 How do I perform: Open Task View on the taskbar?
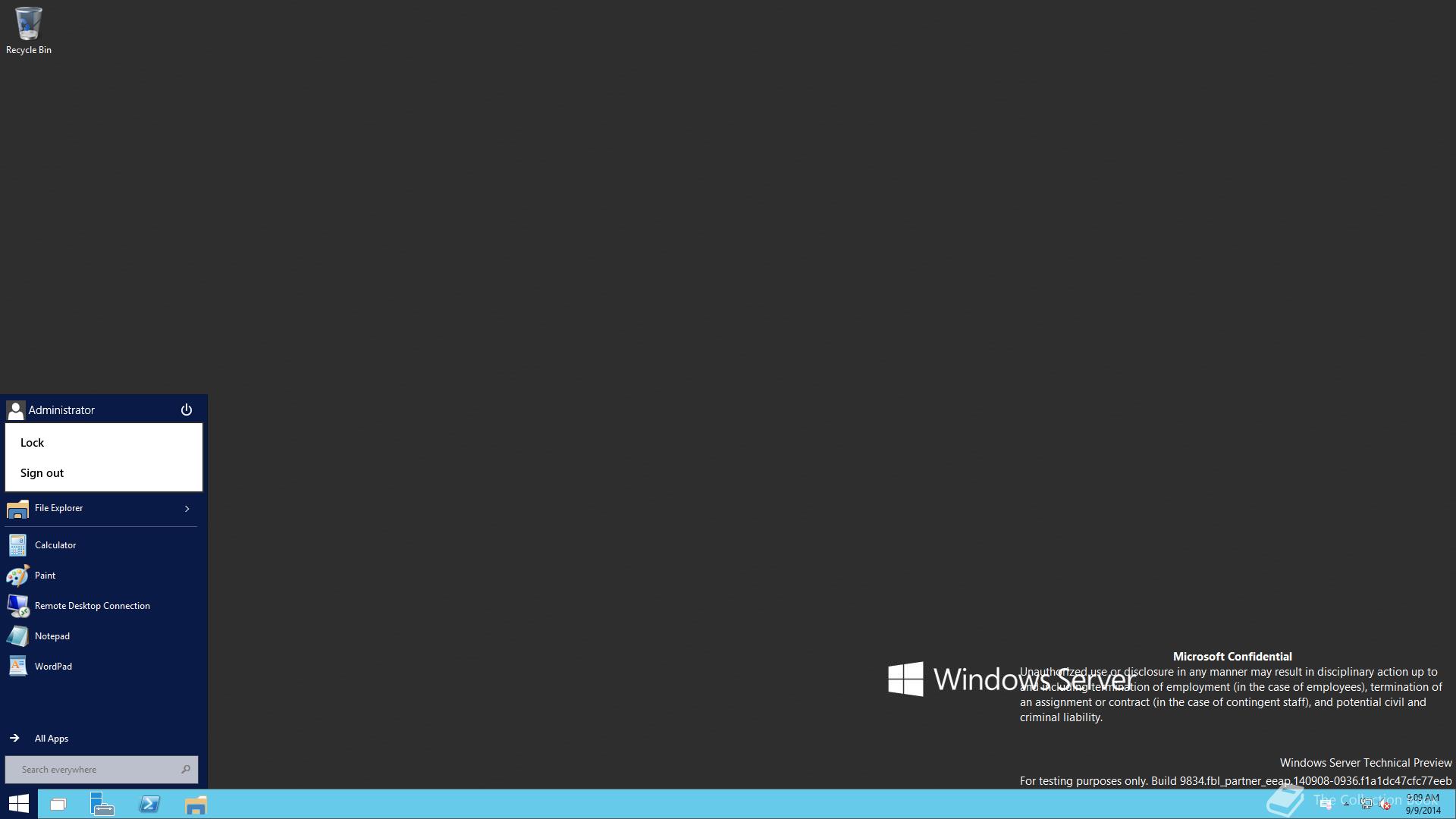(58, 805)
